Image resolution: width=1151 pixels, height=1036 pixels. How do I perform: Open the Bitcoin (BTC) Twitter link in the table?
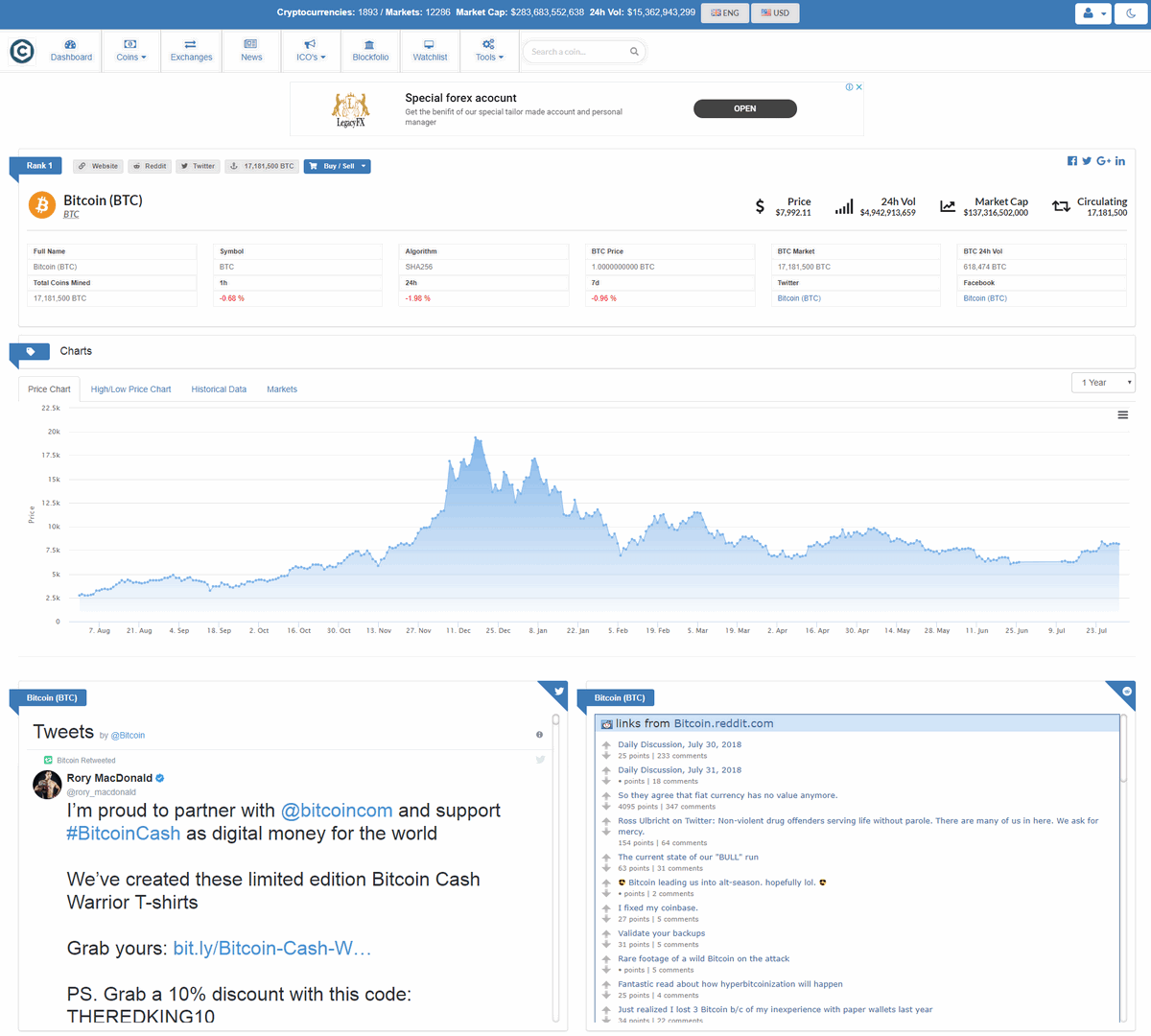tap(799, 298)
